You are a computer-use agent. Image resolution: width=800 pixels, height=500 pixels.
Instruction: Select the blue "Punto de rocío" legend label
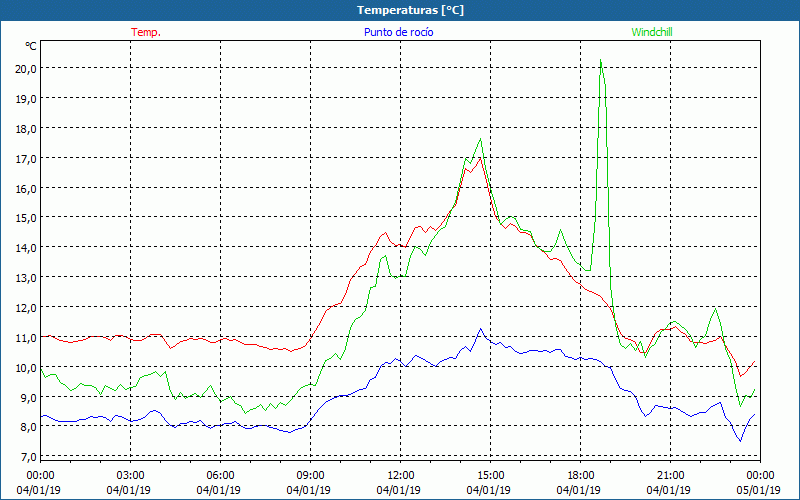coord(398,32)
